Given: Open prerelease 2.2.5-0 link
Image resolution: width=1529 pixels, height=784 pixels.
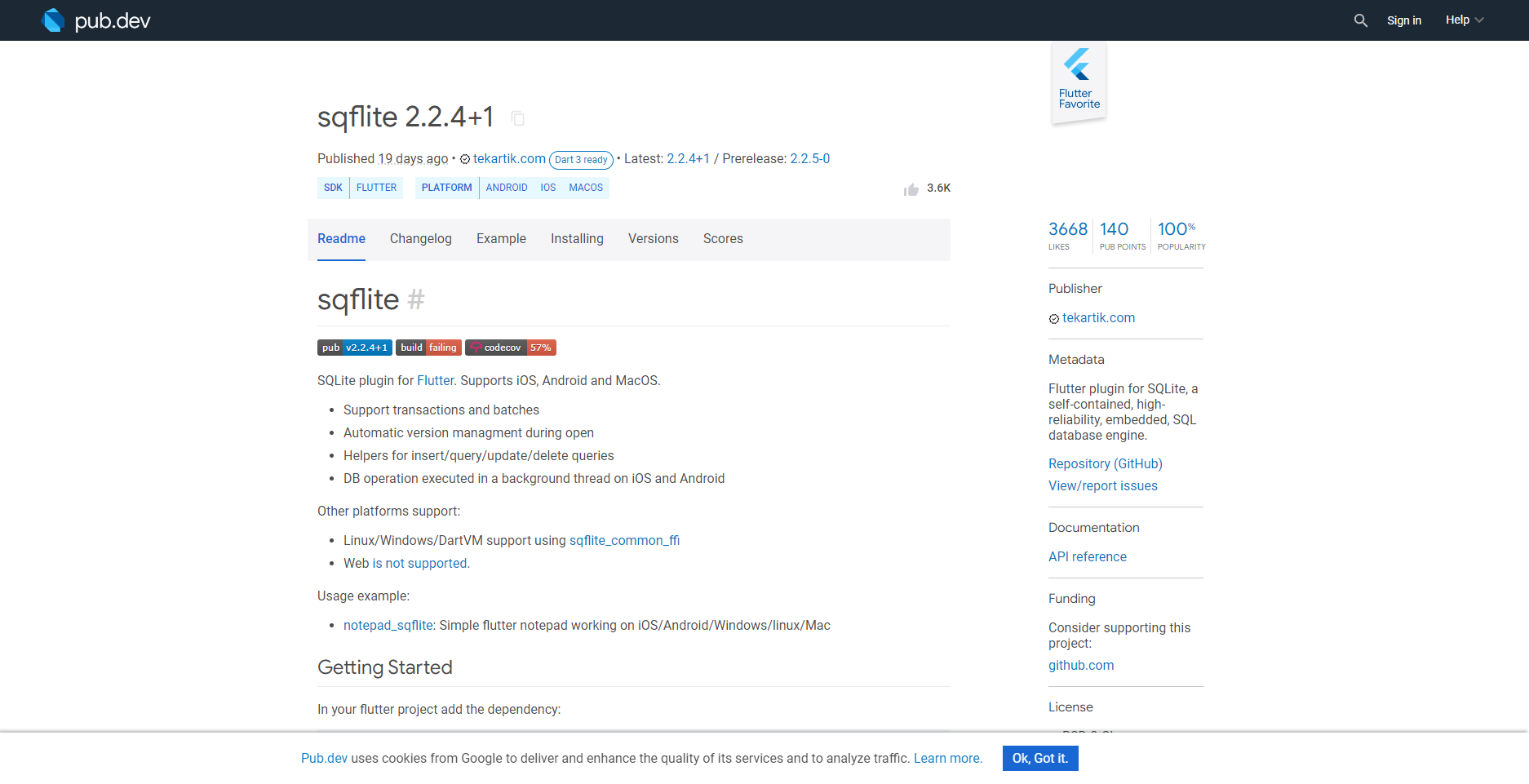Looking at the screenshot, I should [809, 159].
